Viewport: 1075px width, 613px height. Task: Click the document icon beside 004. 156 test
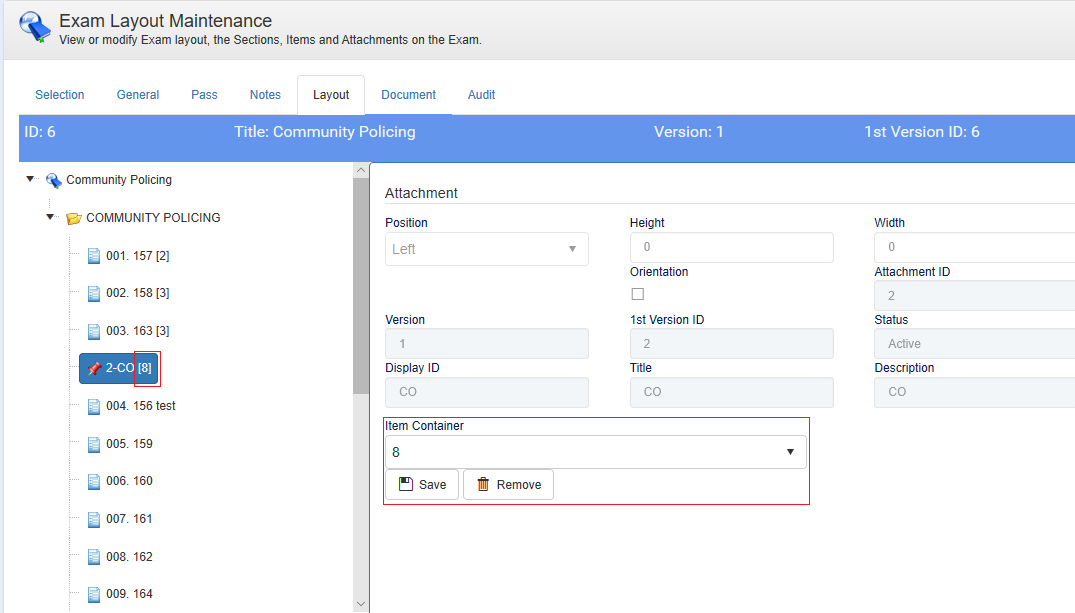[x=94, y=406]
